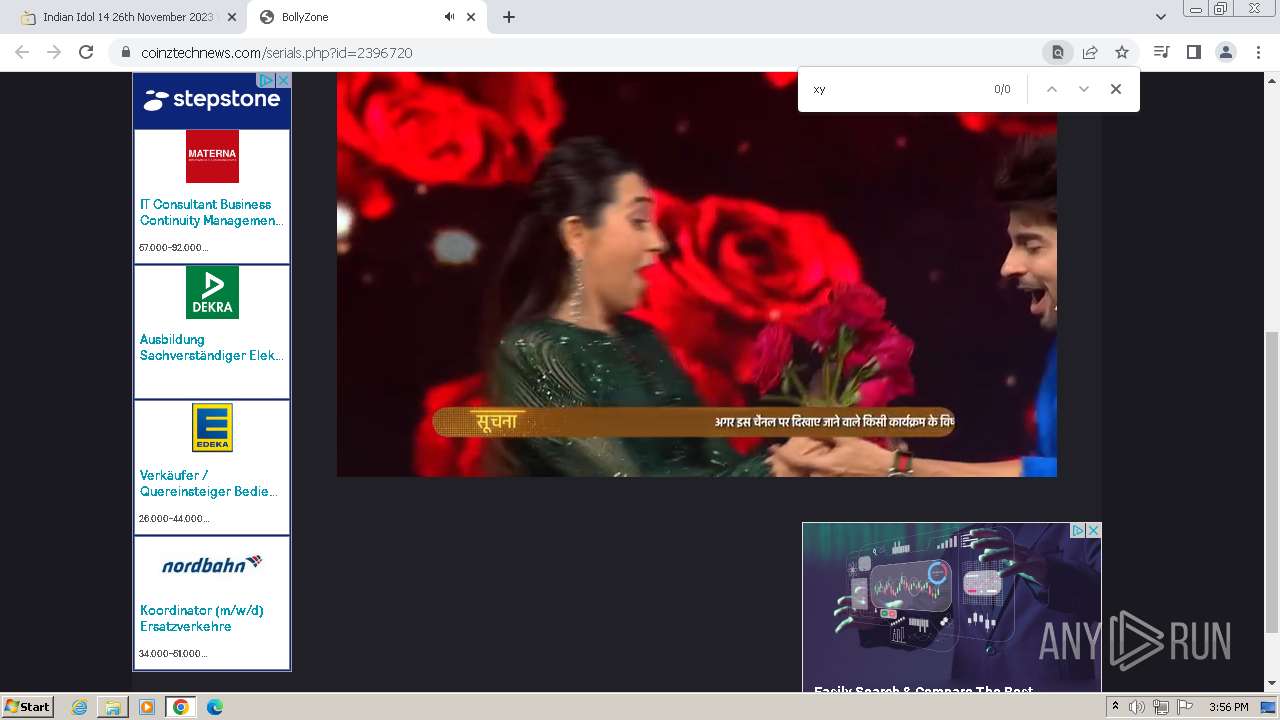Image resolution: width=1280 pixels, height=720 pixels.
Task: Open the volume control in system tray
Action: pos(1137,707)
